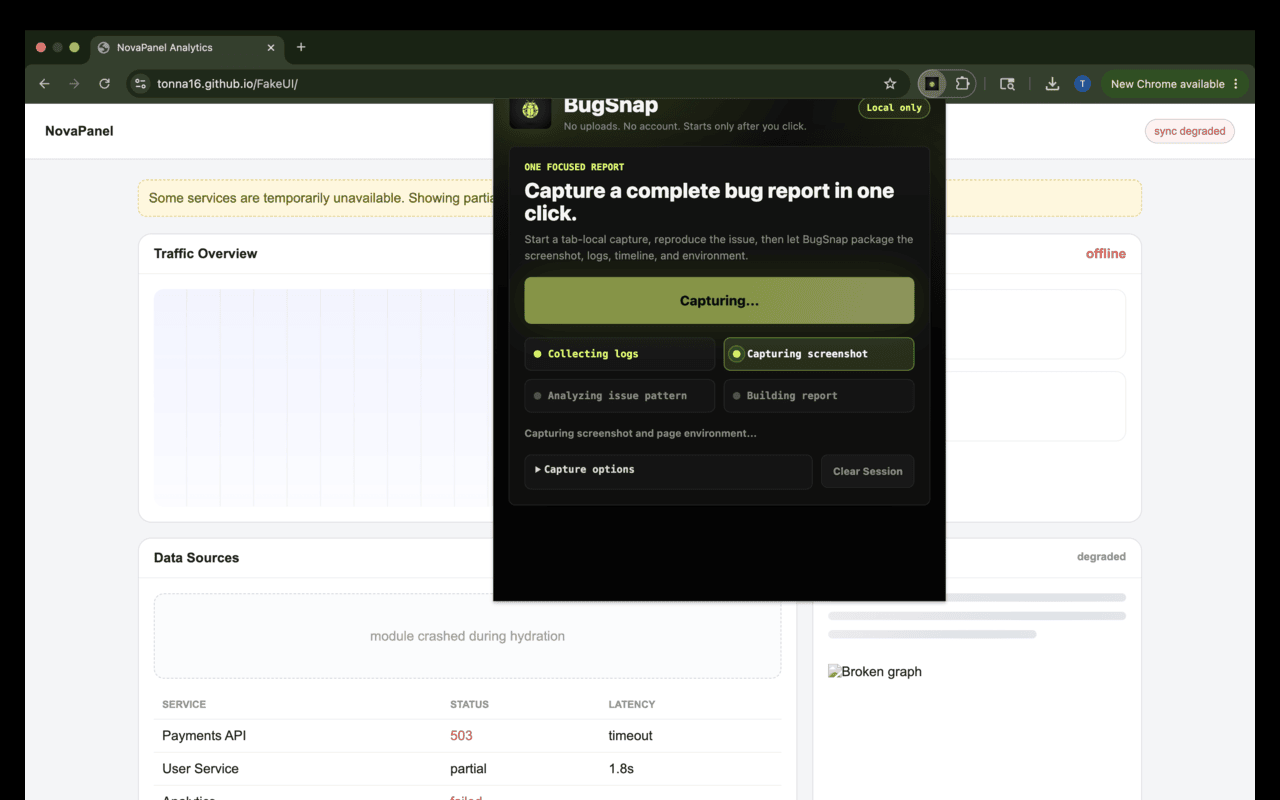Viewport: 1280px width, 800px height.
Task: Click the partial status cell
Action: (468, 769)
